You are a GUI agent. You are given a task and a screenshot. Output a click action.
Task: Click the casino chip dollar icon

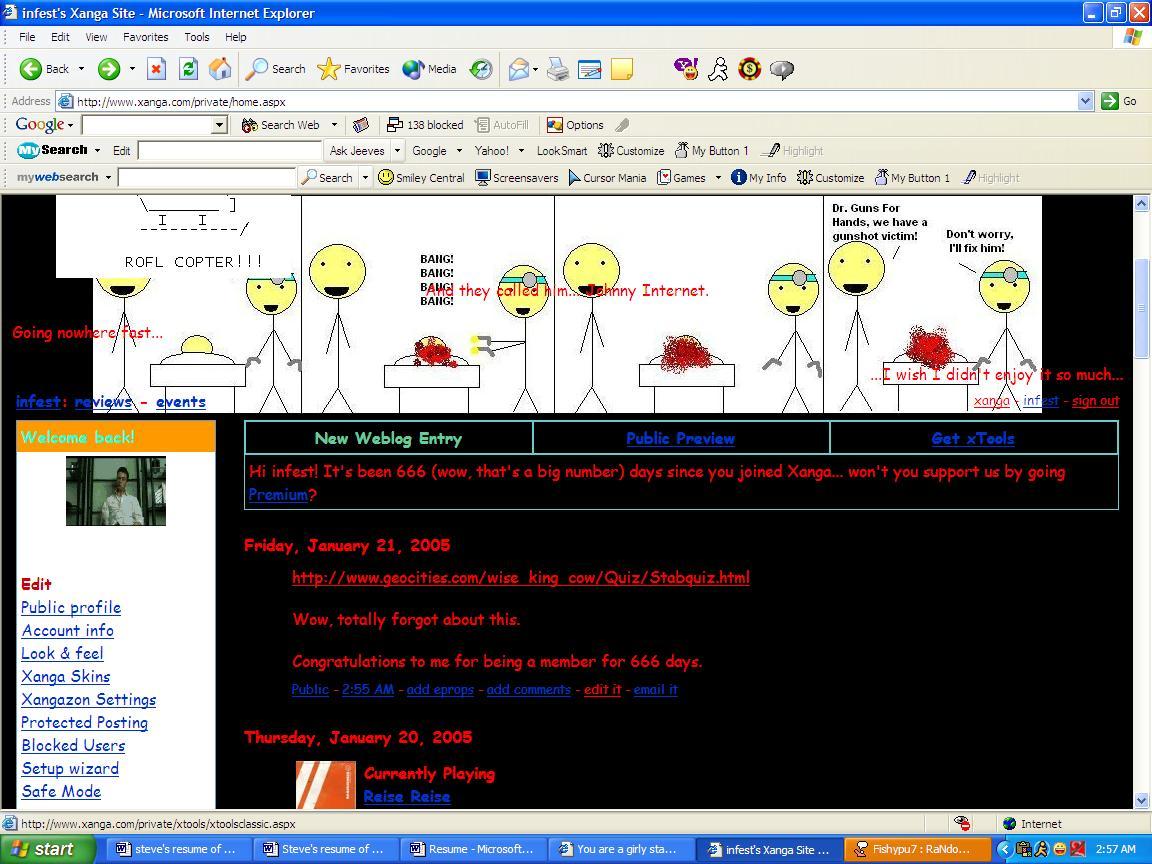tap(749, 69)
